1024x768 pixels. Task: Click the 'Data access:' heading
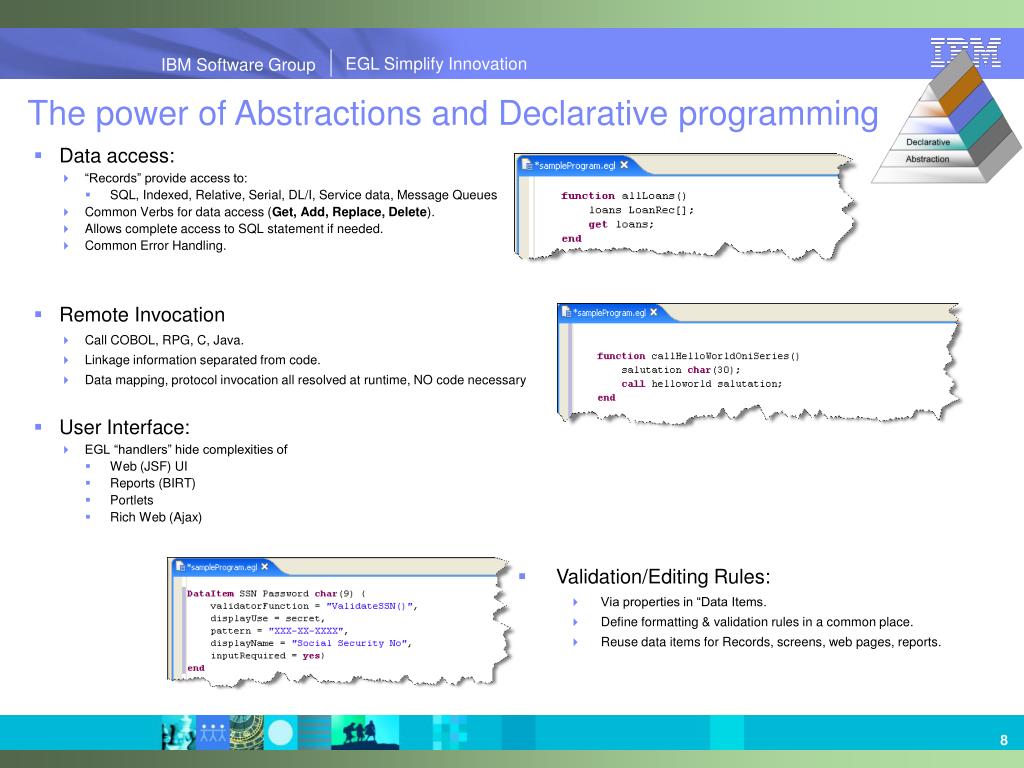[117, 155]
